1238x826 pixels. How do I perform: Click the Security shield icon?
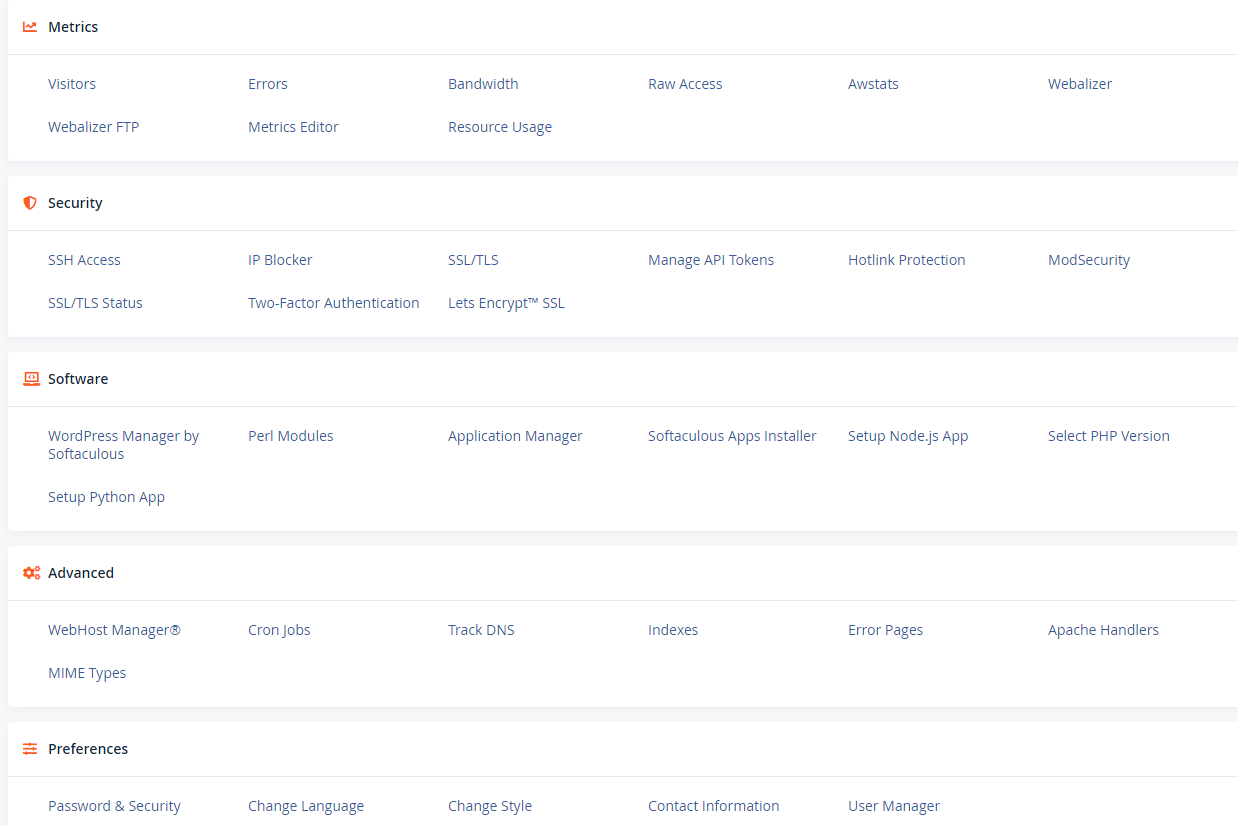30,203
